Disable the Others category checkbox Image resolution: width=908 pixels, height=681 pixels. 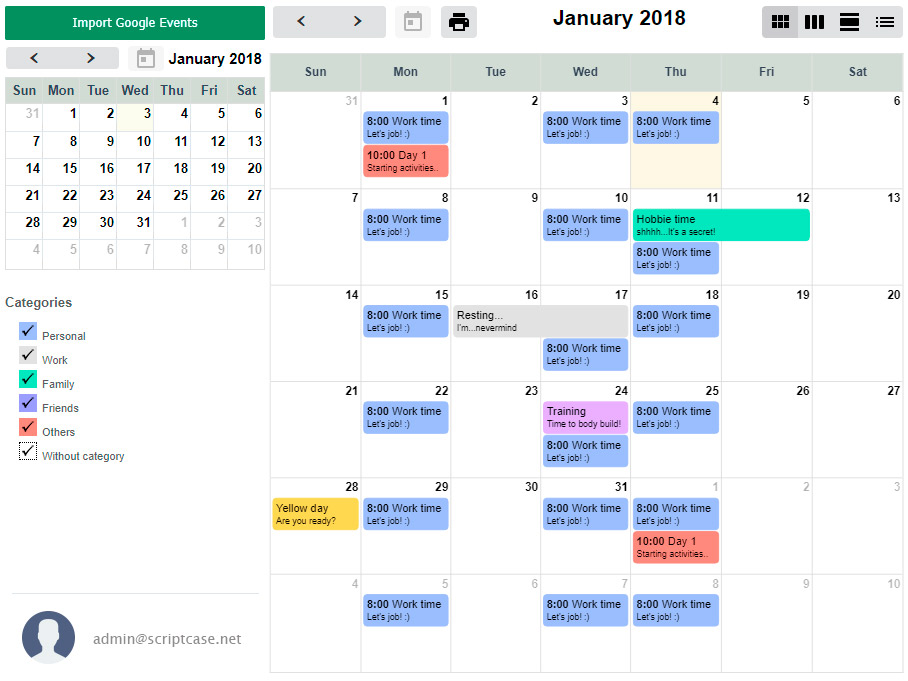pos(28,428)
